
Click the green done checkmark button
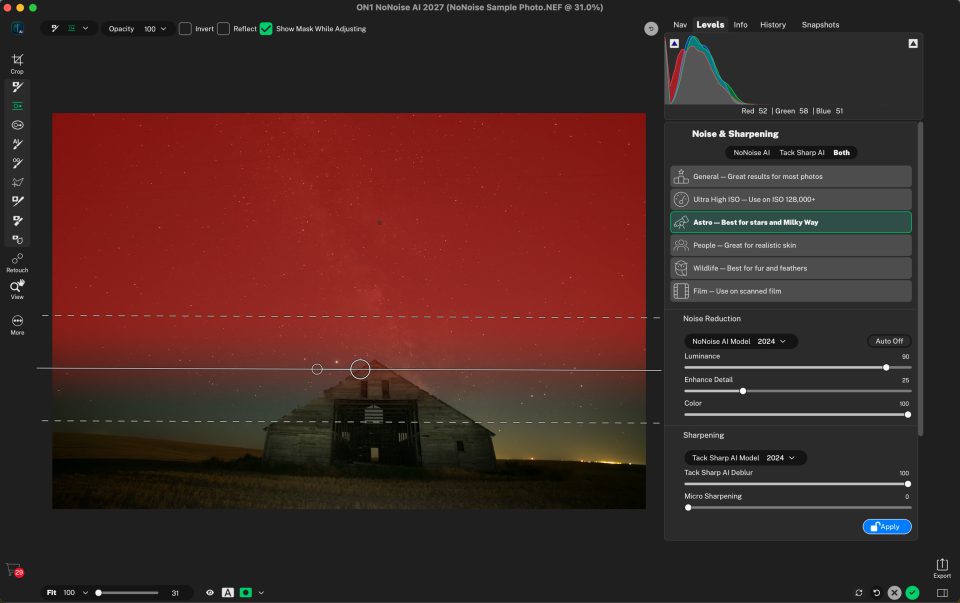[912, 593]
